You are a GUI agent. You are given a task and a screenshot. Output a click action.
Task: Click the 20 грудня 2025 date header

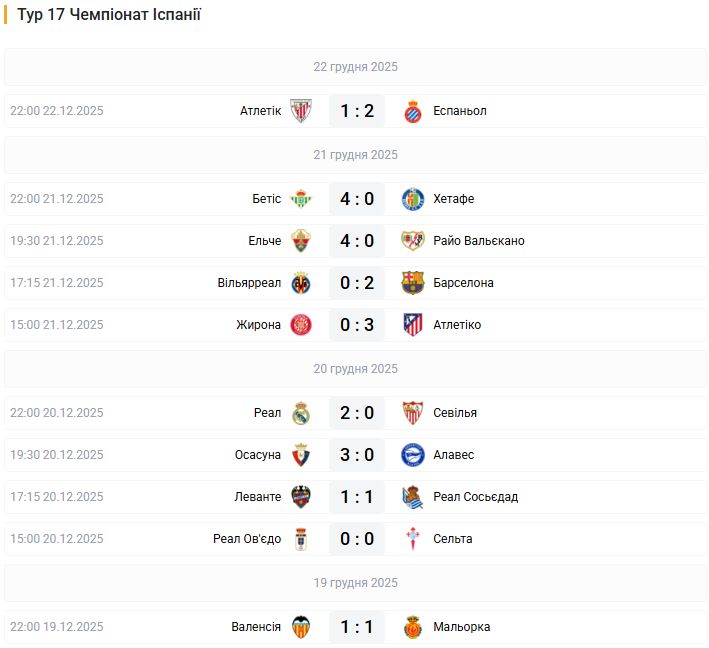click(x=355, y=369)
